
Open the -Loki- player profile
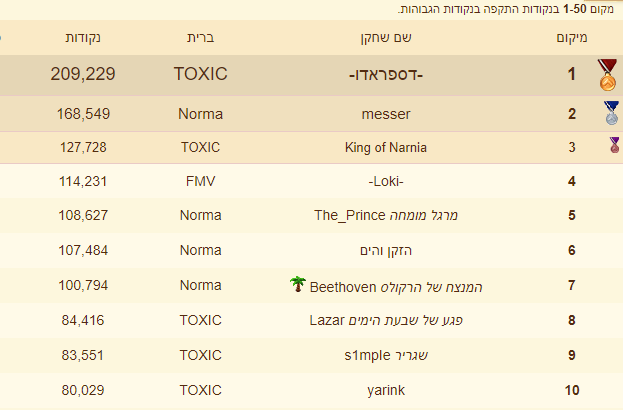pyautogui.click(x=386, y=182)
